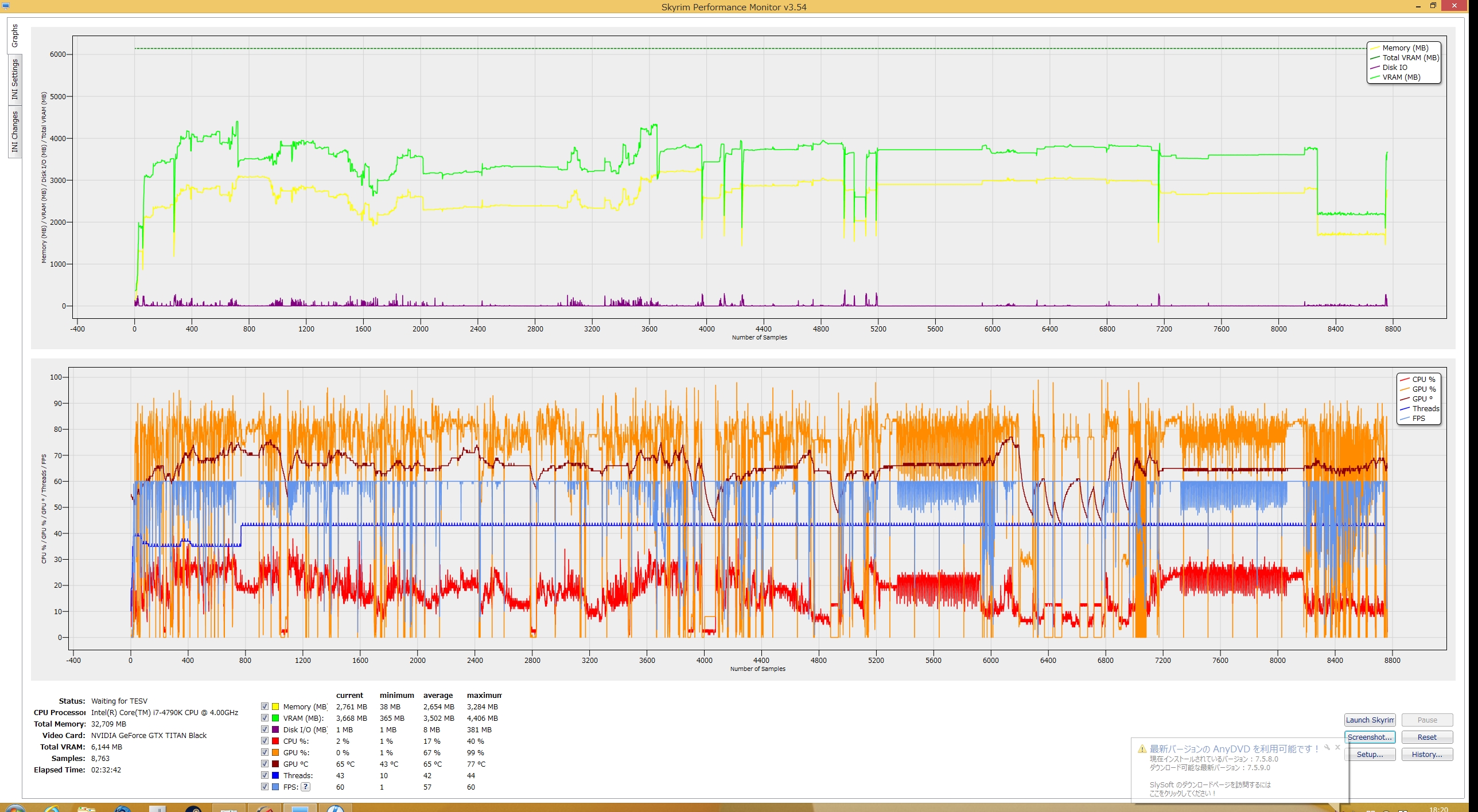1478x812 pixels.
Task: Open the History... dialog
Action: pyautogui.click(x=1427, y=754)
